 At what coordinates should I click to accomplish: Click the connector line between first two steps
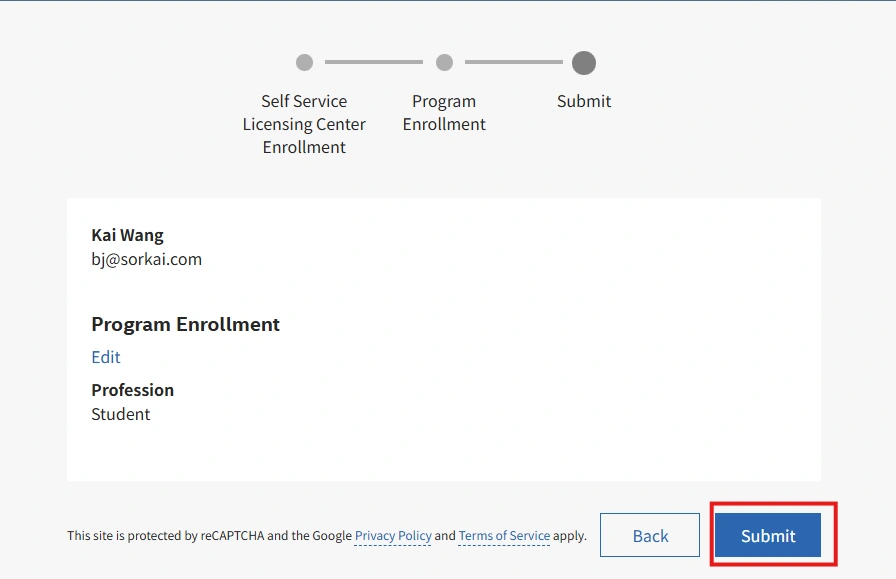pos(374,63)
